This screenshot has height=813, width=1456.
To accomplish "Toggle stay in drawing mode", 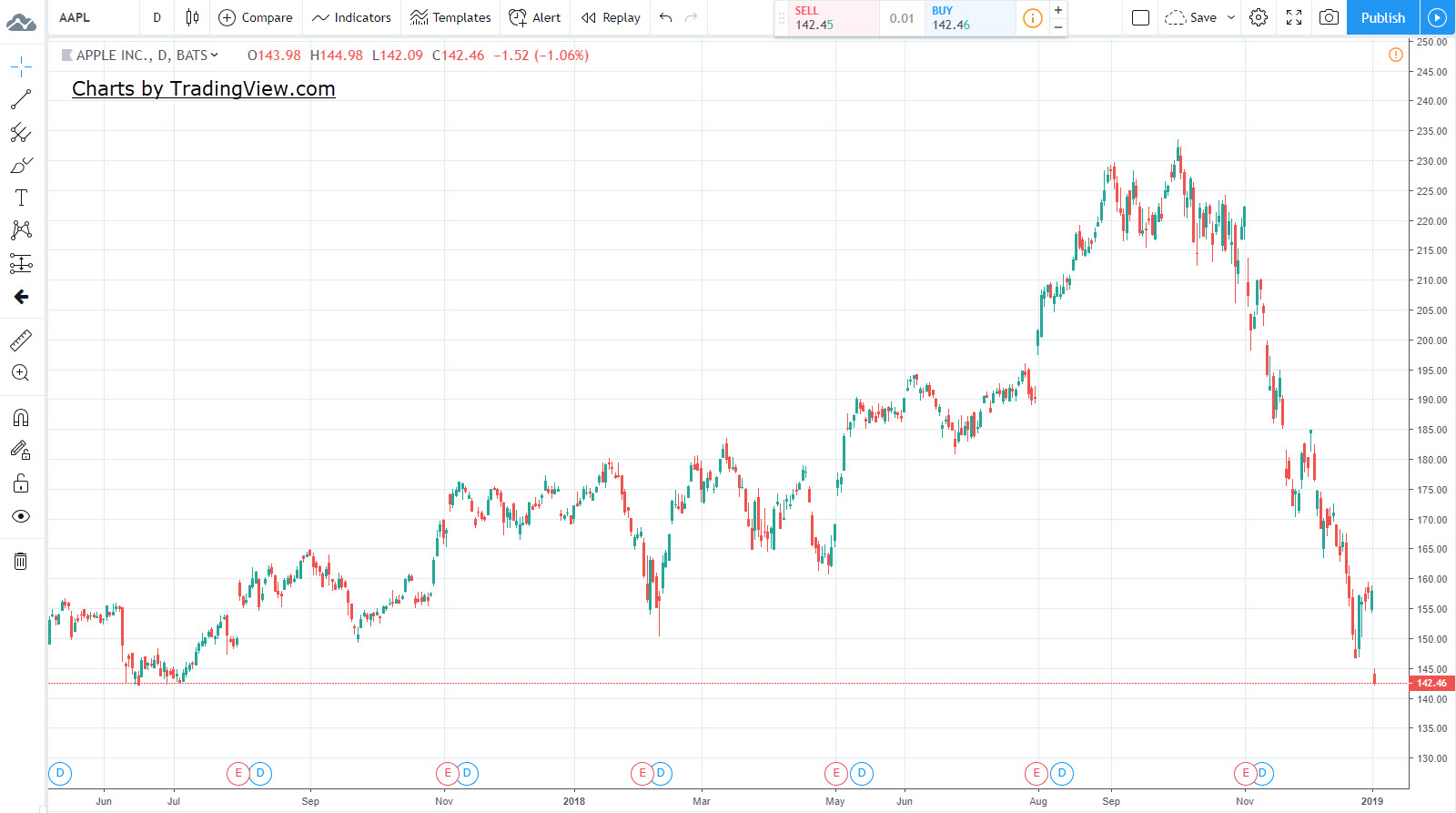I will click(x=21, y=451).
